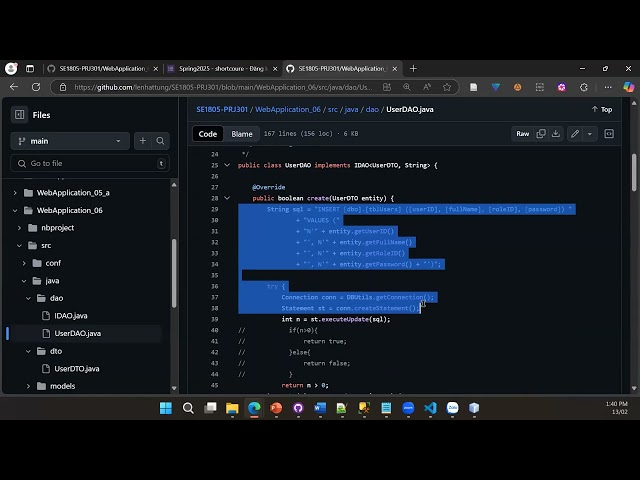
Task: Open edit options dropdown arrow beside pencil
Action: (x=590, y=133)
